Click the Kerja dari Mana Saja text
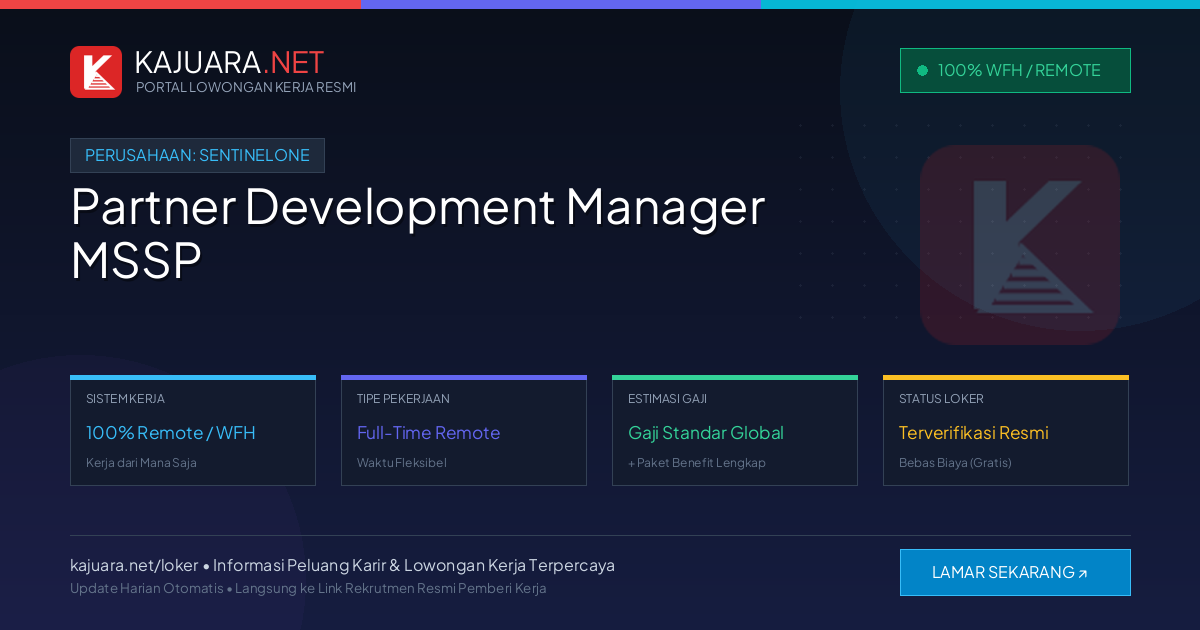This screenshot has height=630, width=1200. coord(141,463)
